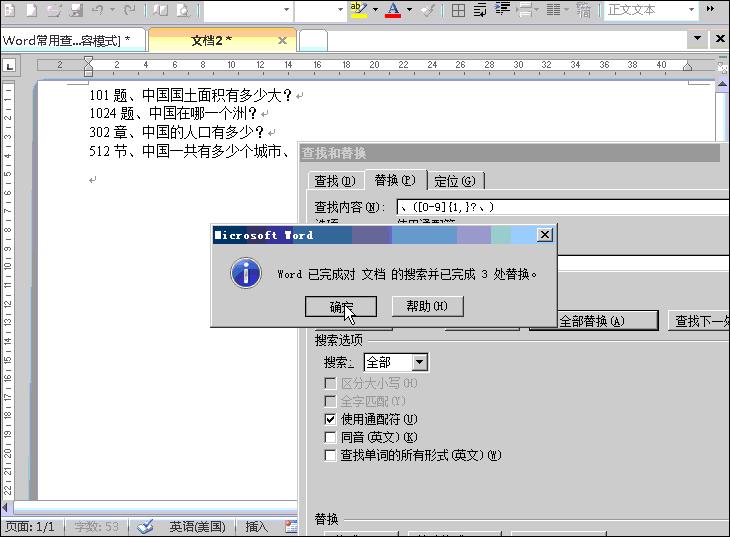
Task: Click the Redo arrow icon
Action: (x=129, y=9)
